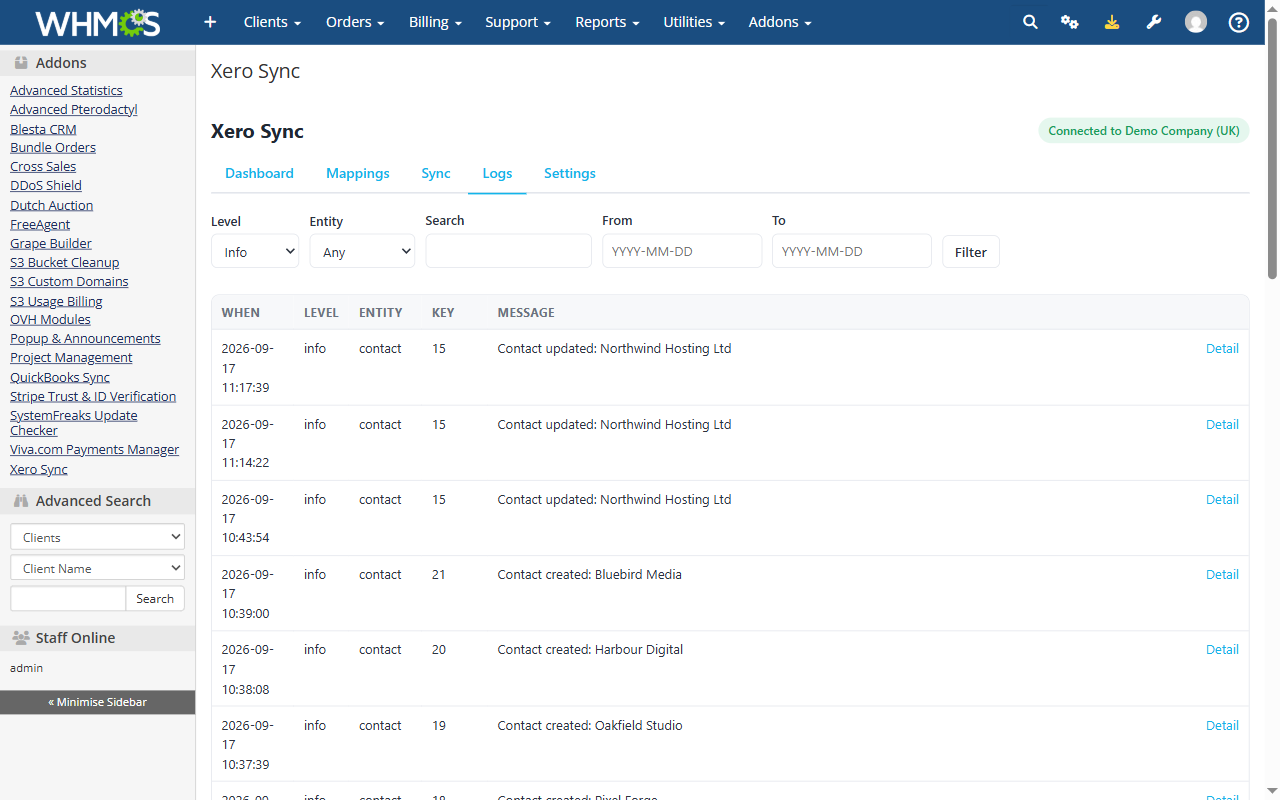
Task: Click the Connected to Demo Company badge
Action: (x=1143, y=131)
